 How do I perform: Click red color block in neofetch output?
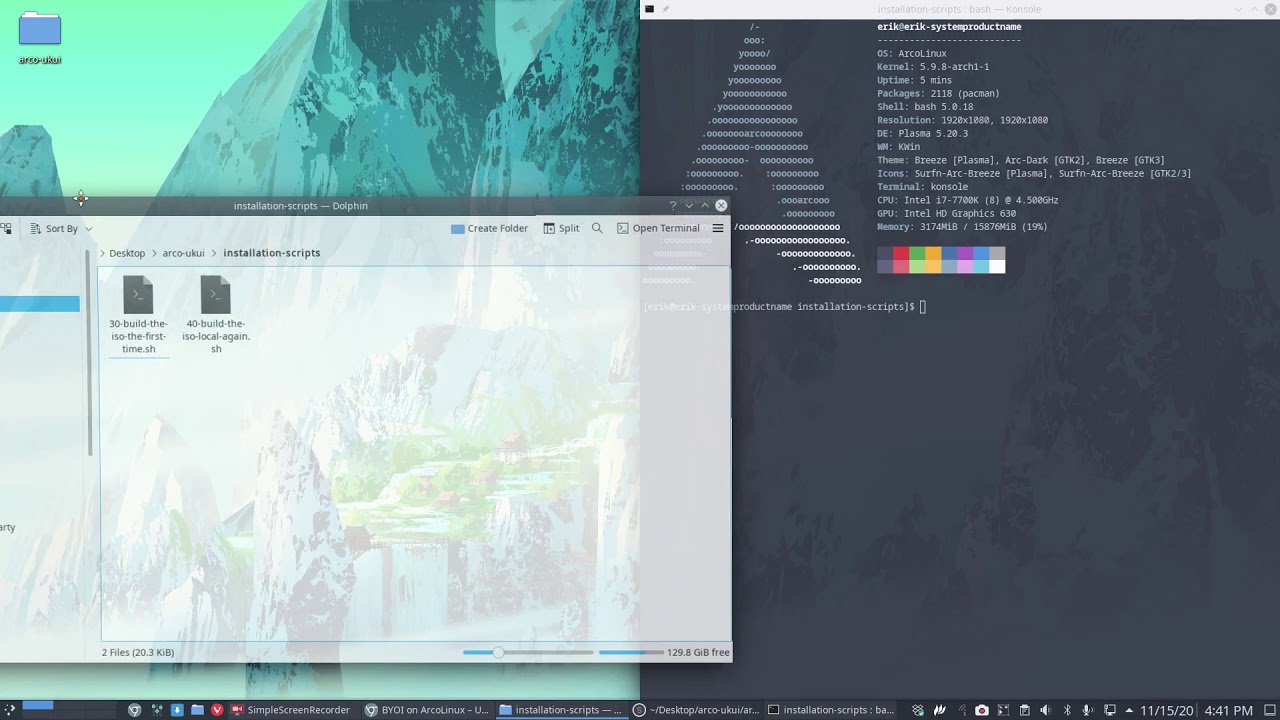(900, 254)
